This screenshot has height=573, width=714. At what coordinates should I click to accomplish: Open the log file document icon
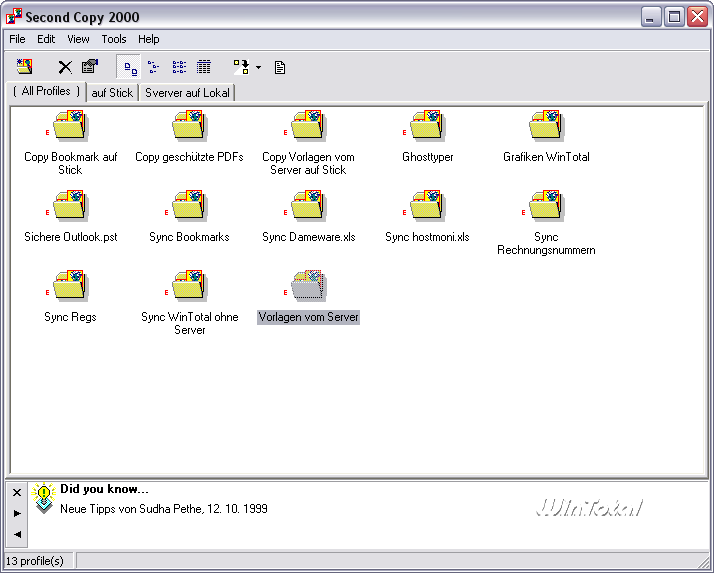[x=280, y=68]
